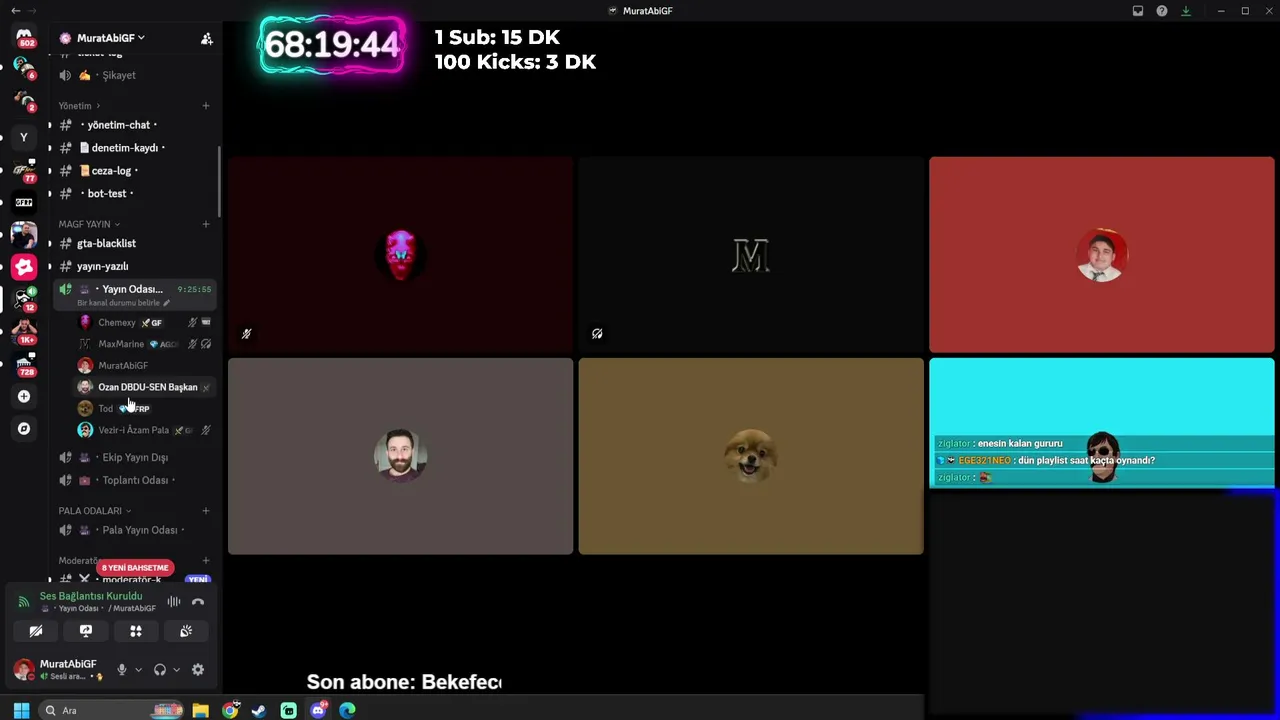Select Vezir-i Âzam Pala in voice list

(145, 430)
